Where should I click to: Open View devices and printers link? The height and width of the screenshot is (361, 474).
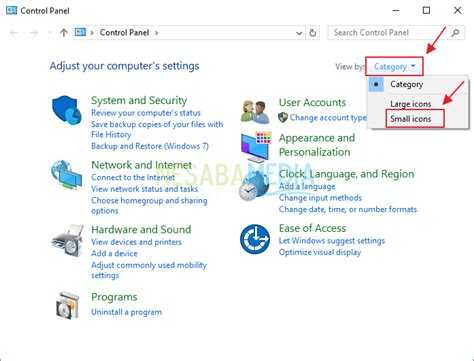pyautogui.click(x=136, y=242)
